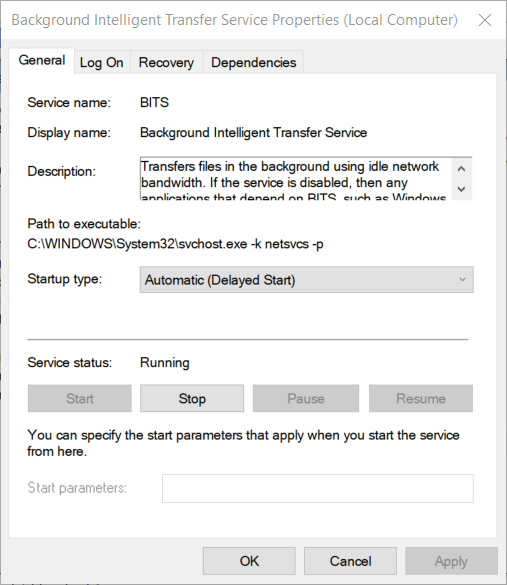This screenshot has height=585, width=507.
Task: Click the start parameters help text
Action: (x=243, y=443)
